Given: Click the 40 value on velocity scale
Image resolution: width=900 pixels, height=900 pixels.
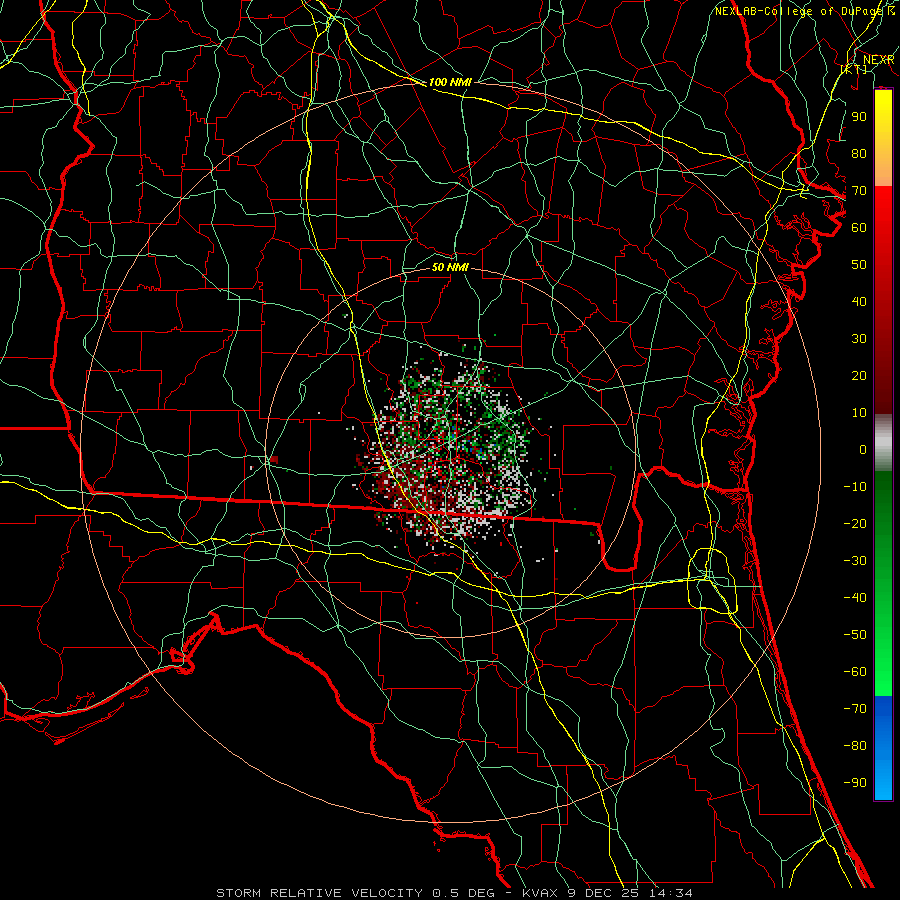Looking at the screenshot, I should (x=859, y=301).
